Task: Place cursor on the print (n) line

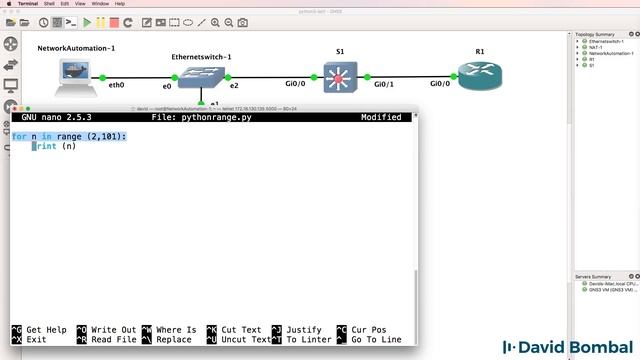Action: tap(54, 146)
